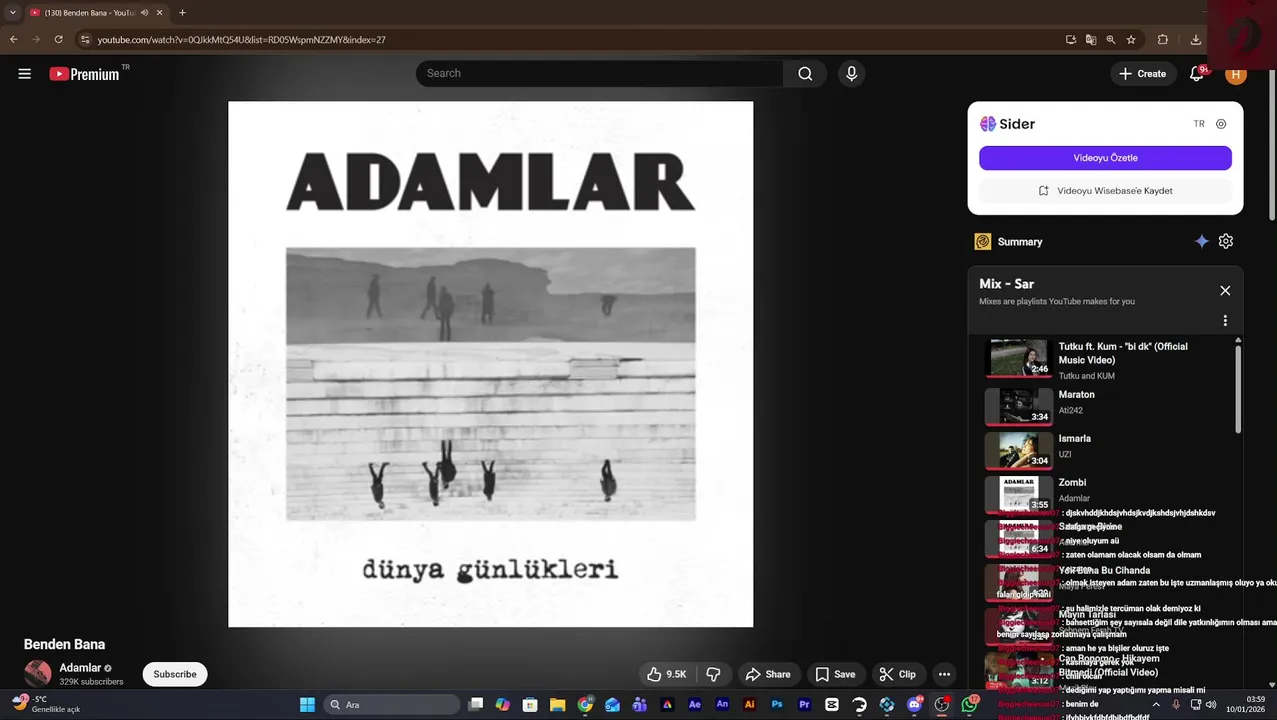Open weather widget showing -5°C
This screenshot has width=1277, height=720.
pos(45,704)
